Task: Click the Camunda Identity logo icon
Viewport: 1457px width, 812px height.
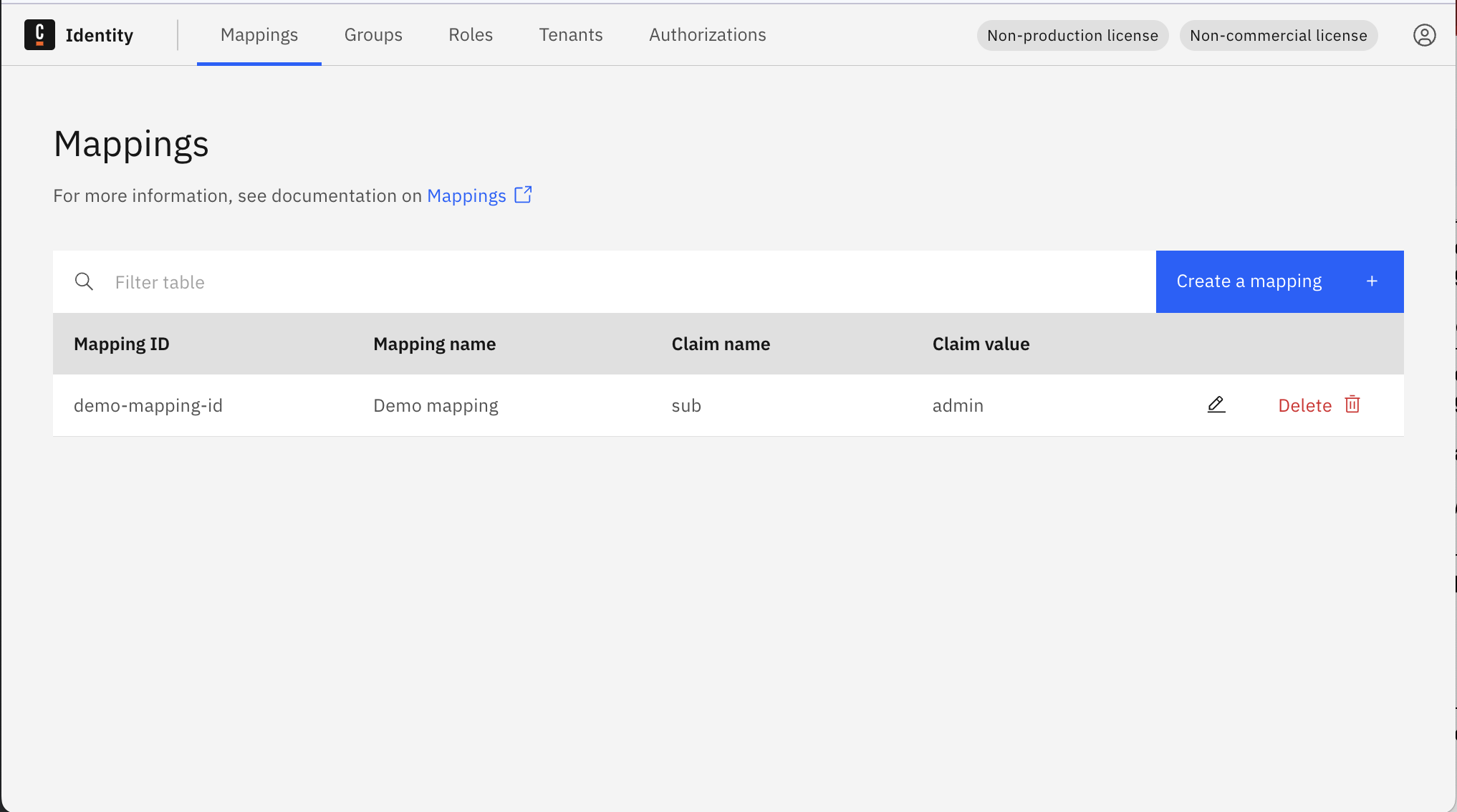Action: [x=39, y=35]
